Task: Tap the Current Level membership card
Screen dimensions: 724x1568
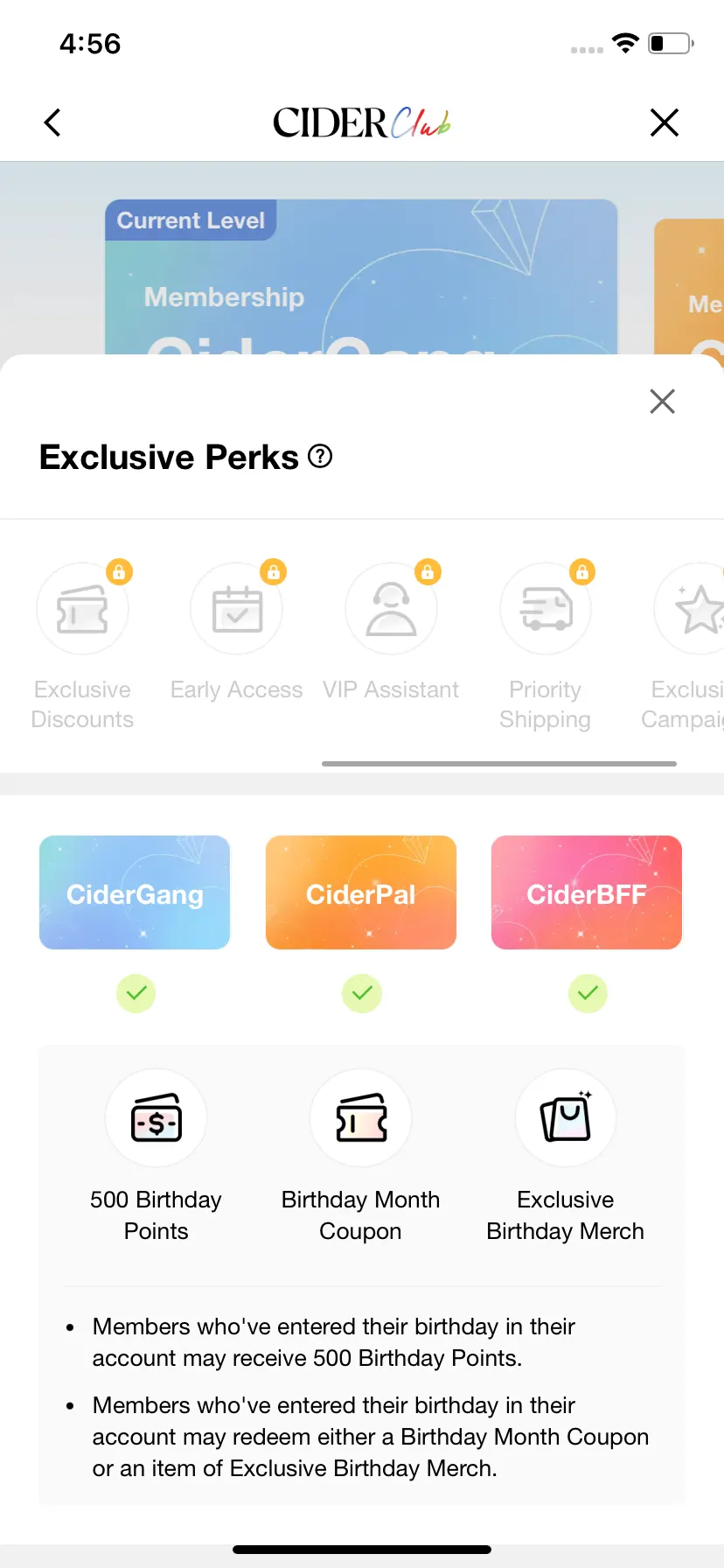Action: tap(361, 276)
